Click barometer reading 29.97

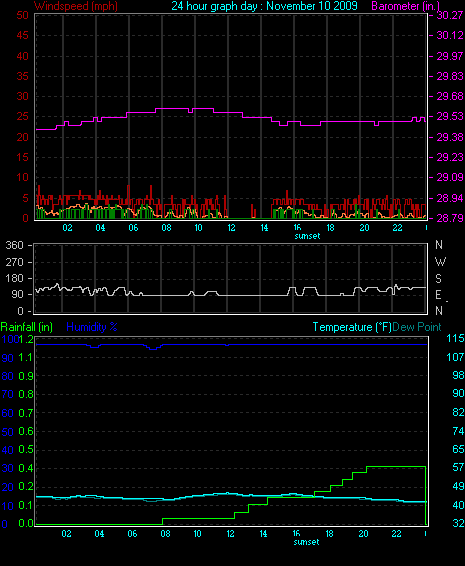tap(450, 56)
